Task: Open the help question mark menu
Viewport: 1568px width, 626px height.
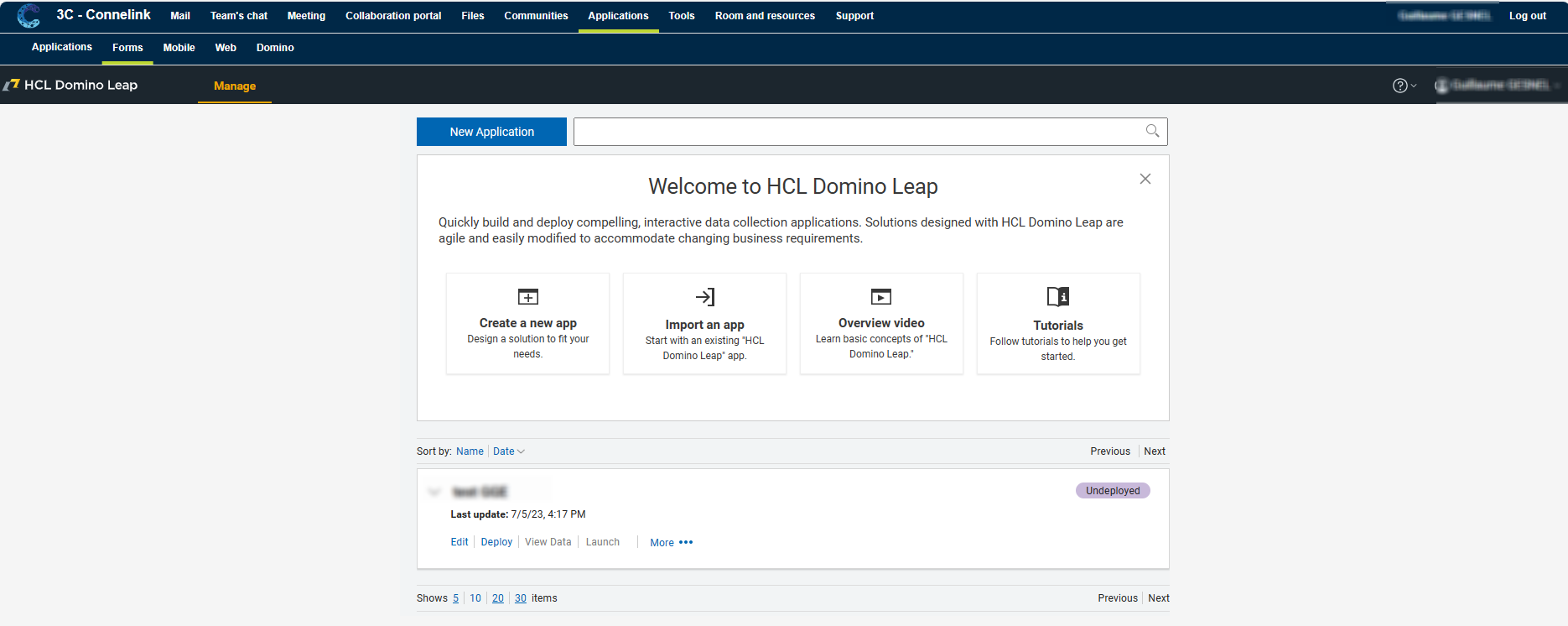Action: coord(1404,86)
